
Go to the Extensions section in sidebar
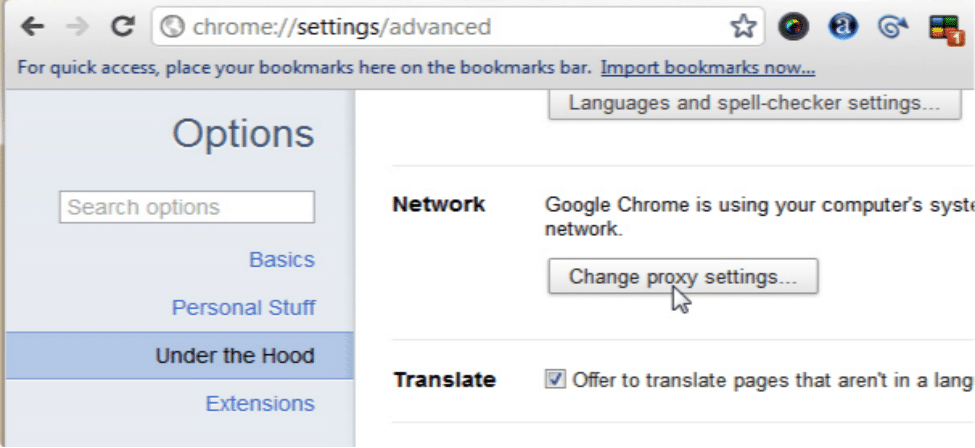pyautogui.click(x=260, y=404)
